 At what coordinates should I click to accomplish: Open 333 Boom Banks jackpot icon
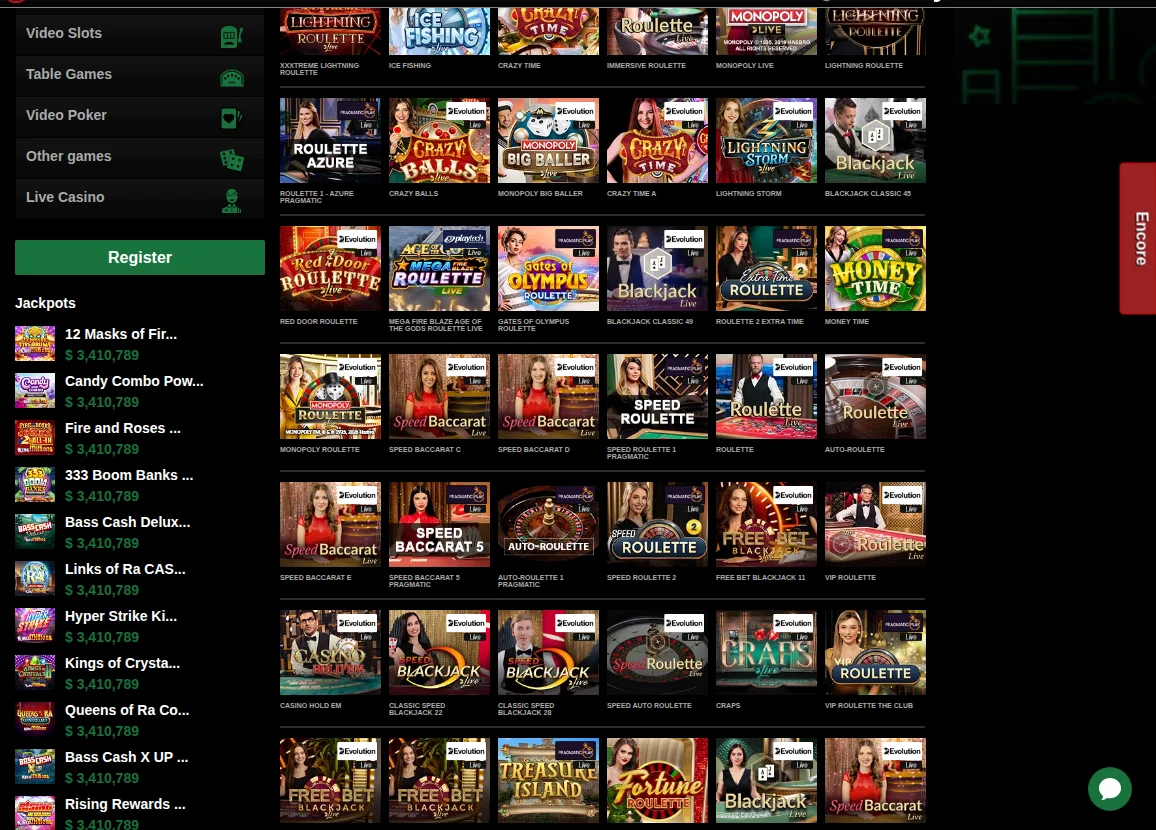click(x=35, y=485)
